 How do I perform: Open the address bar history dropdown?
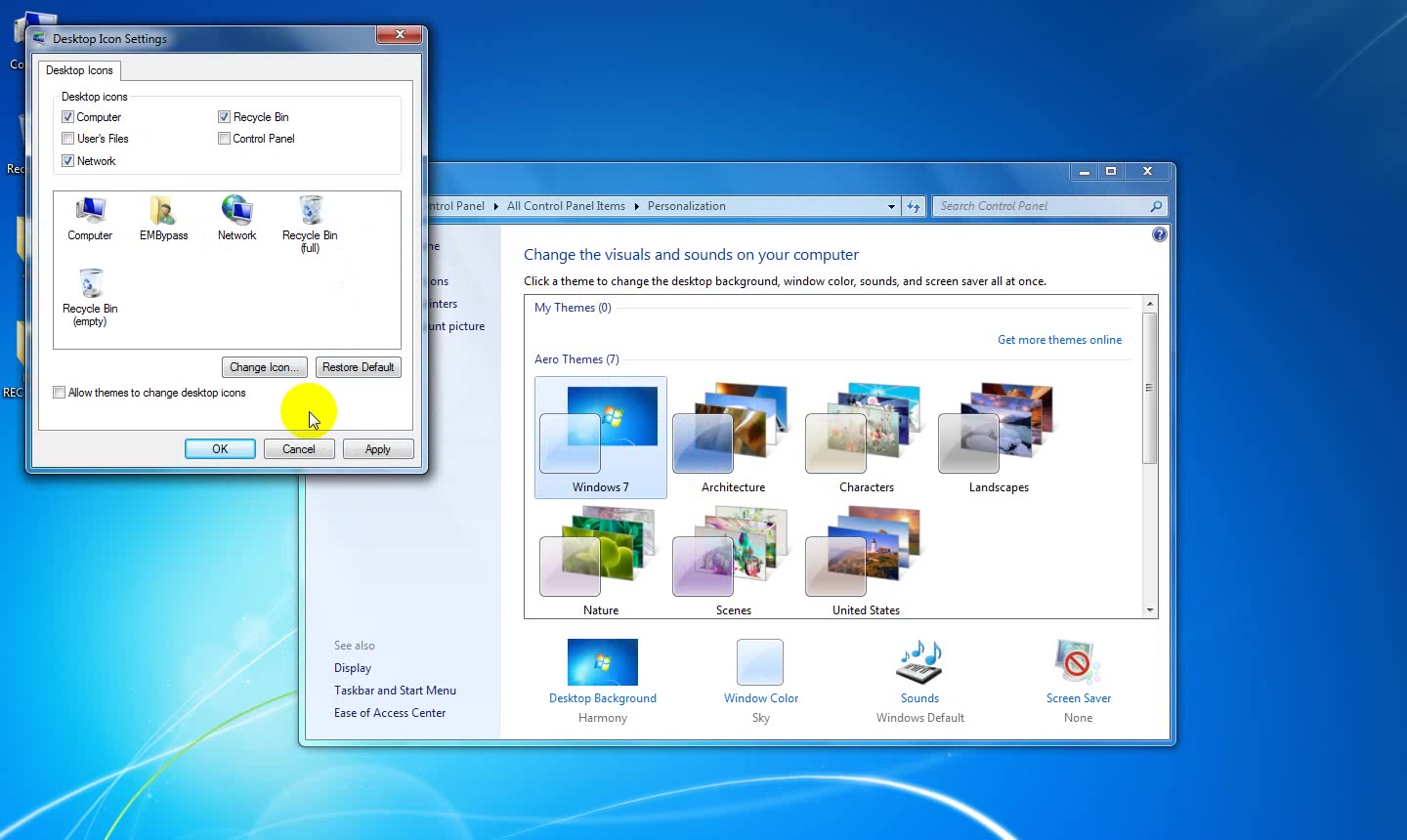pos(891,206)
